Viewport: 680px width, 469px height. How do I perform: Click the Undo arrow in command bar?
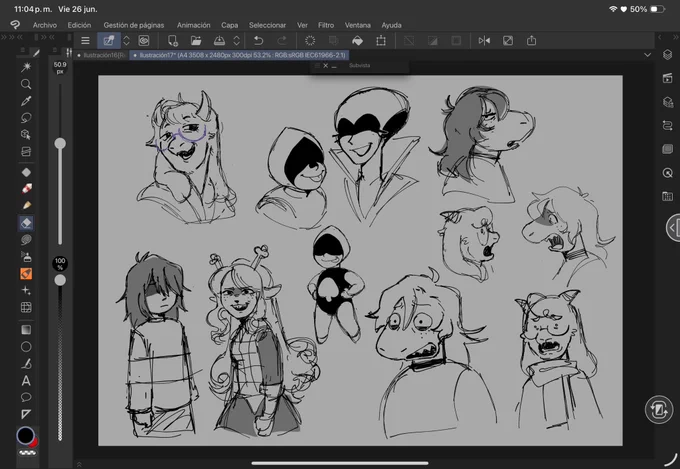pyautogui.click(x=258, y=41)
